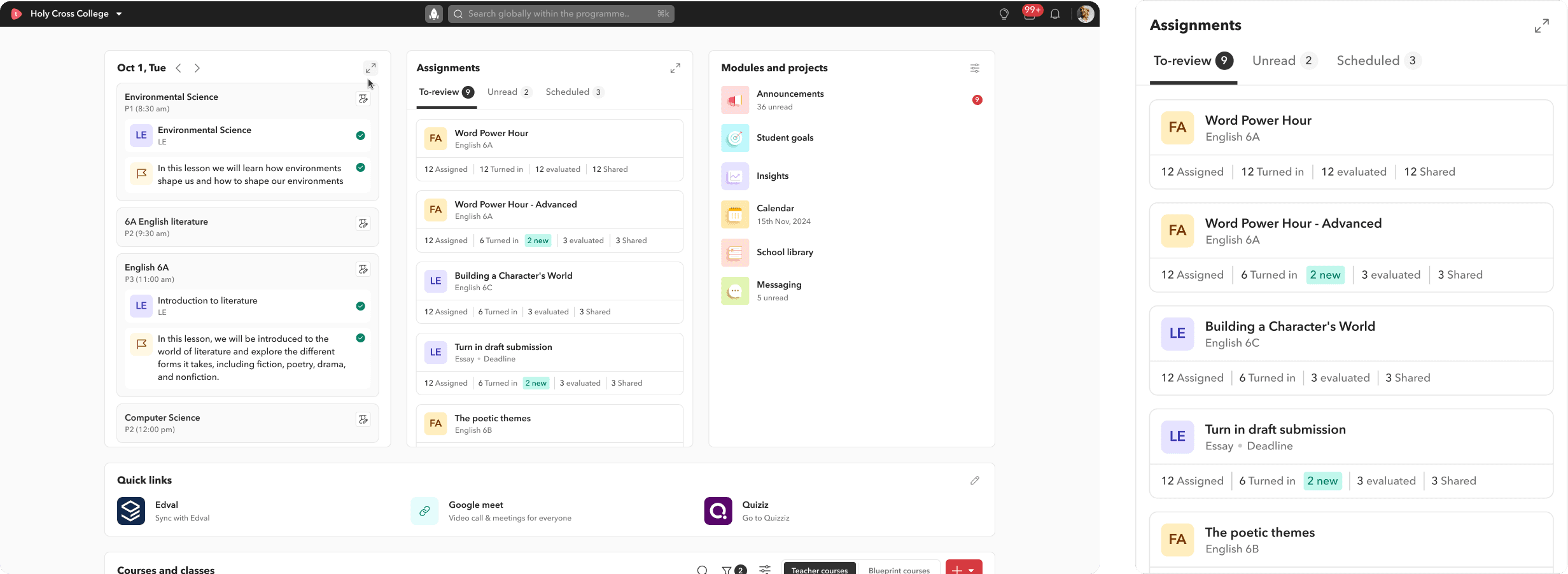Click the lightbulb tips icon in top bar
The width and height of the screenshot is (1568, 574).
point(1004,14)
